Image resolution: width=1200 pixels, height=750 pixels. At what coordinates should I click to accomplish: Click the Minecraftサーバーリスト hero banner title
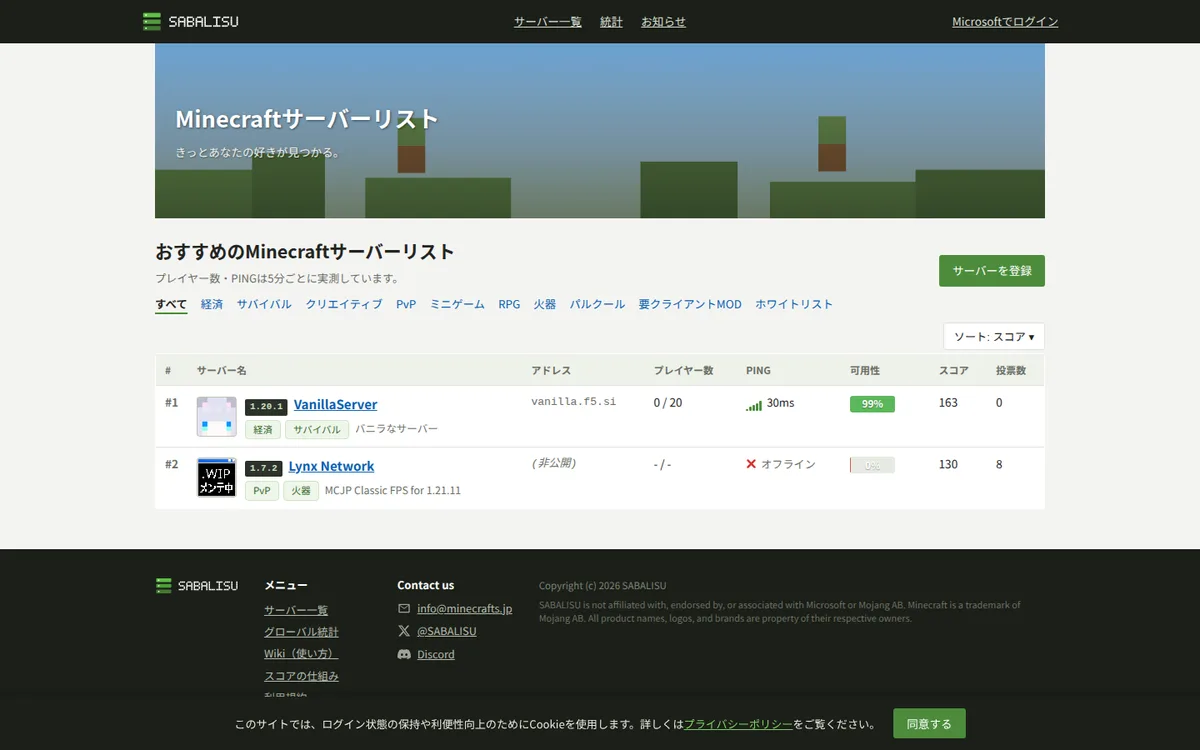(x=307, y=119)
